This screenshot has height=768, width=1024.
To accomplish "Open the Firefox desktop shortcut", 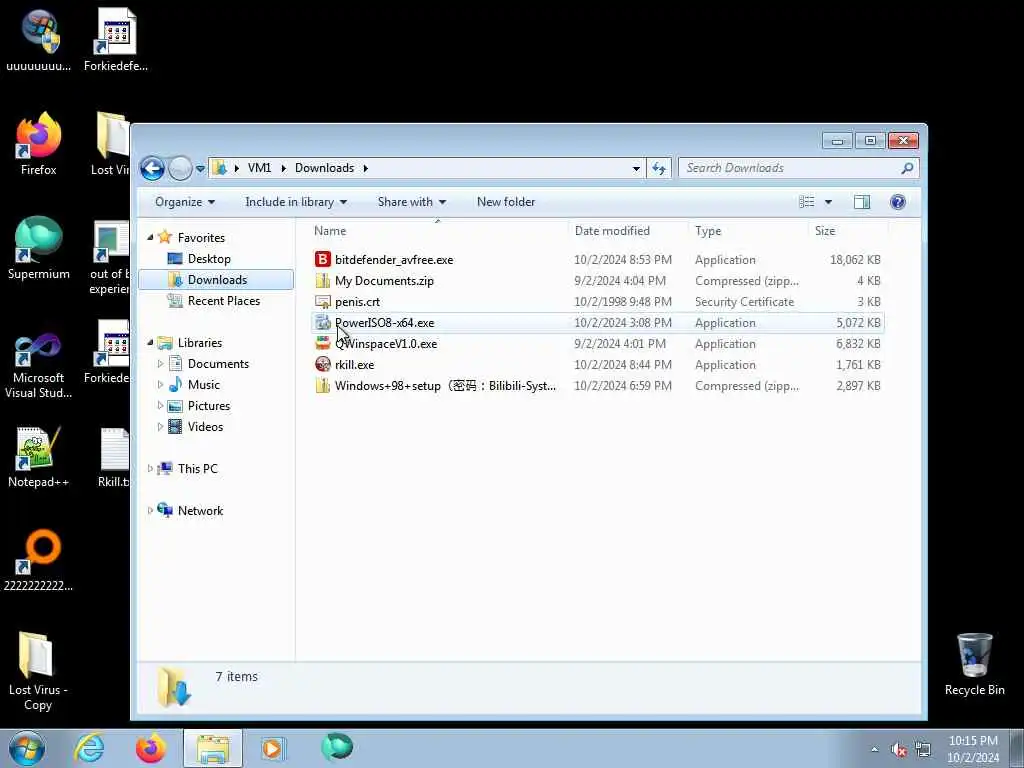I will coord(39,144).
